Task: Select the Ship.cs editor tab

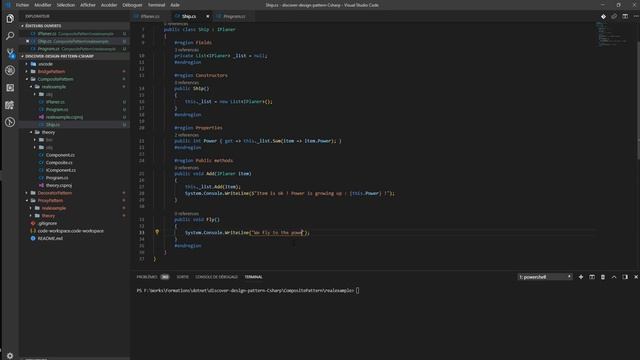Action: pyautogui.click(x=189, y=16)
